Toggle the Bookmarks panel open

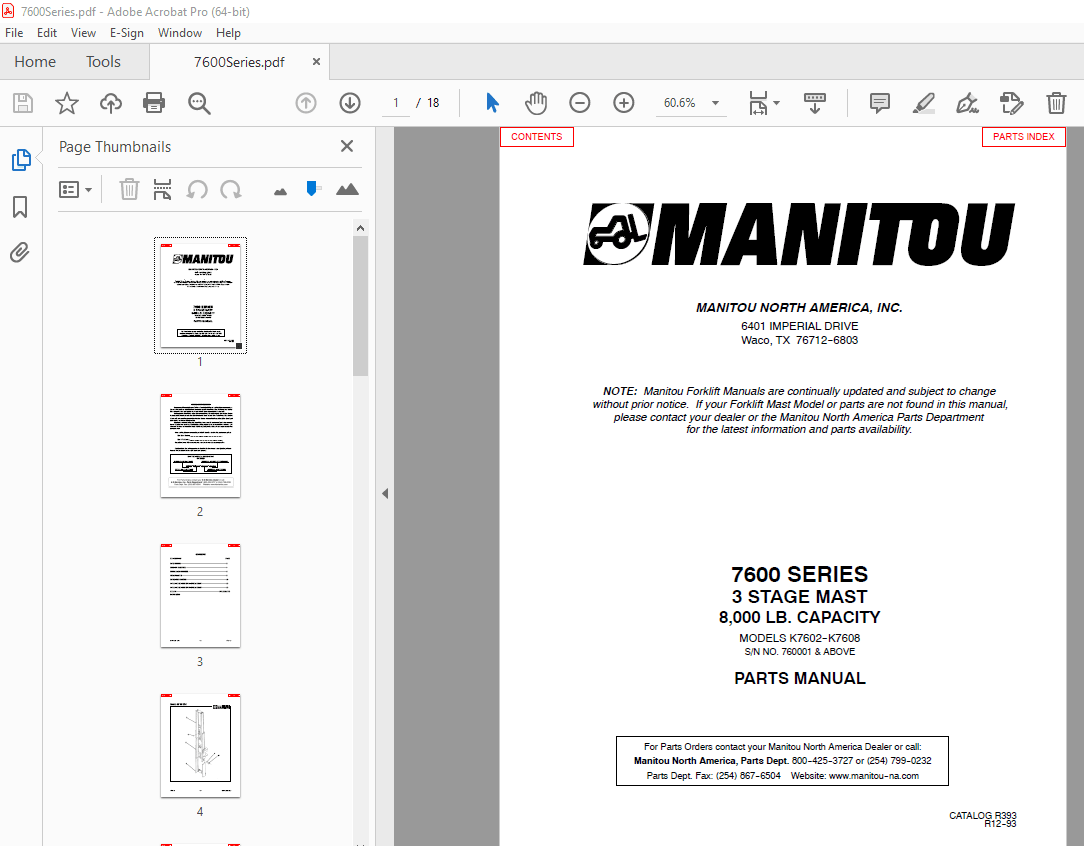[x=19, y=206]
